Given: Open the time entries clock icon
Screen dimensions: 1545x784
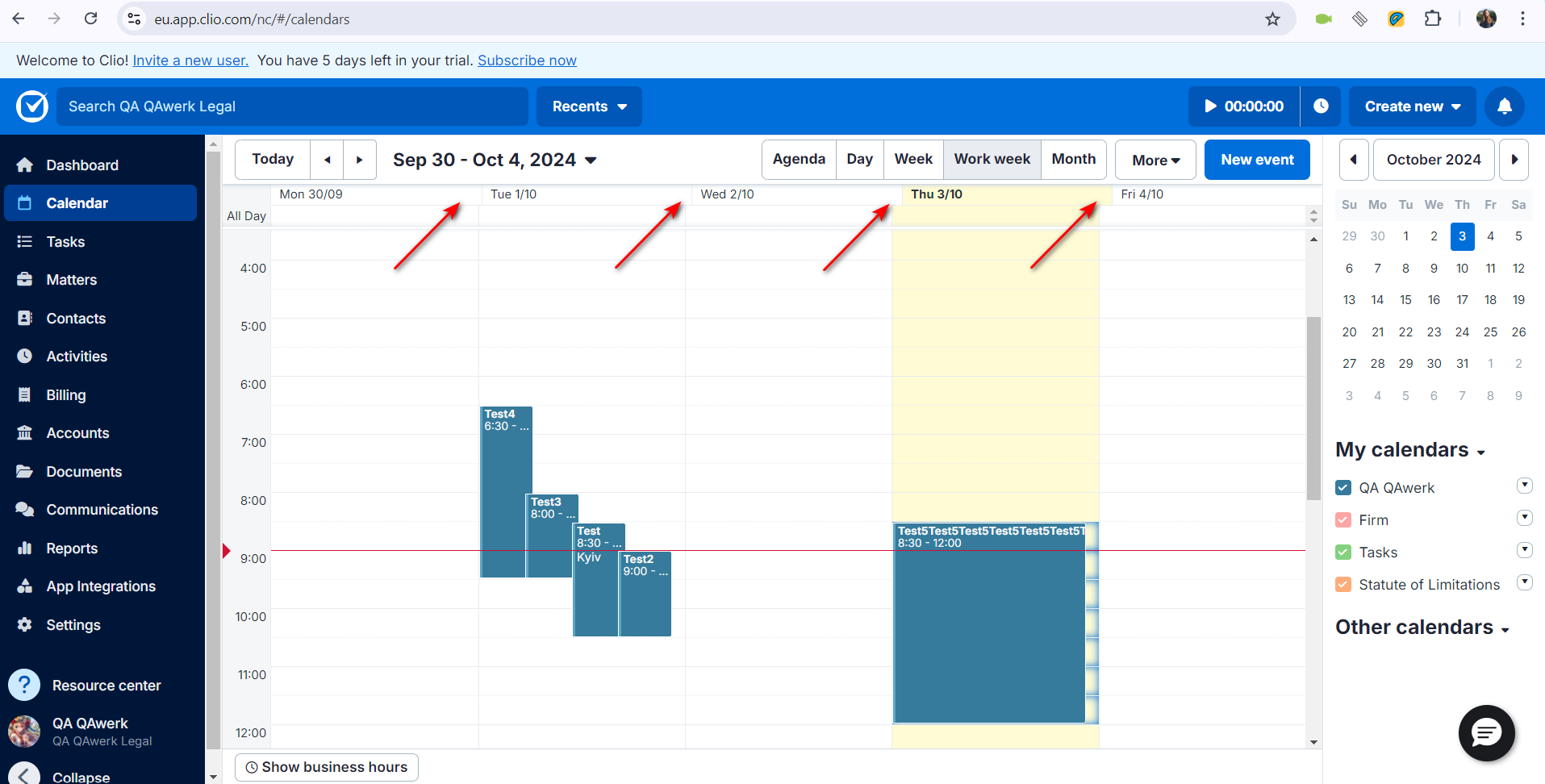Looking at the screenshot, I should [x=1321, y=106].
